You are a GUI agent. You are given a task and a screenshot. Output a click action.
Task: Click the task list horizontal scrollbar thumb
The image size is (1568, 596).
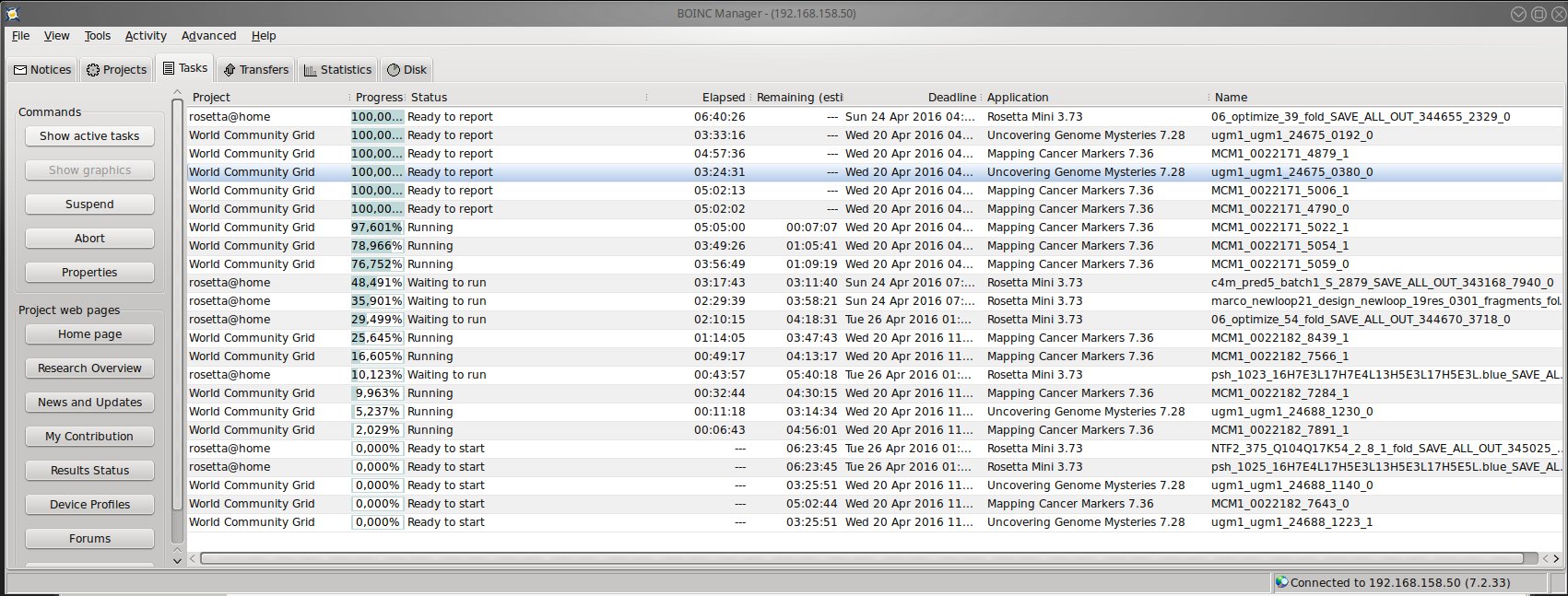click(x=862, y=558)
